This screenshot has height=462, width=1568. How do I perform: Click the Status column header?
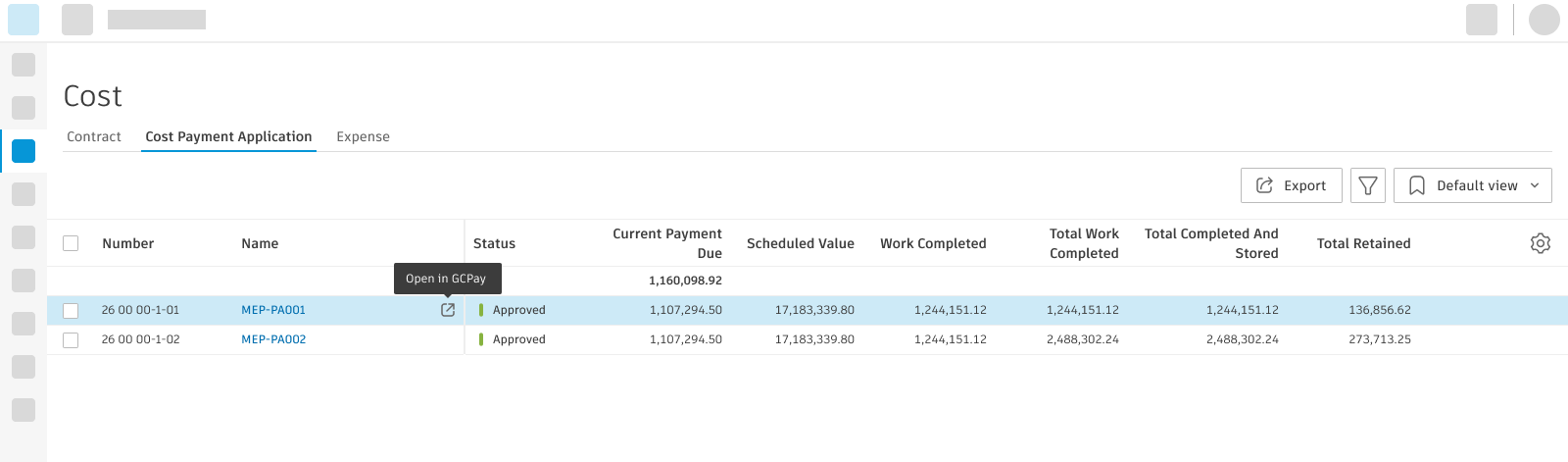[x=494, y=243]
